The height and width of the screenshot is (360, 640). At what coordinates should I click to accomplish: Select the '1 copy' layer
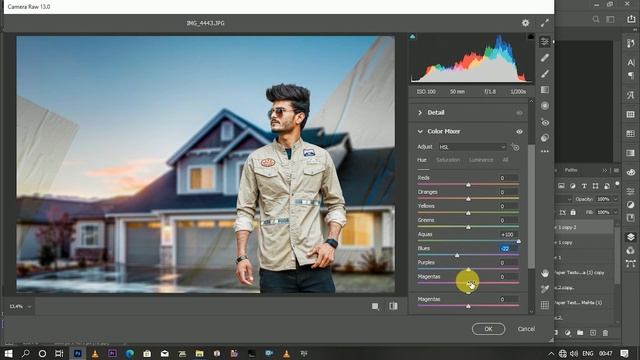584,242
